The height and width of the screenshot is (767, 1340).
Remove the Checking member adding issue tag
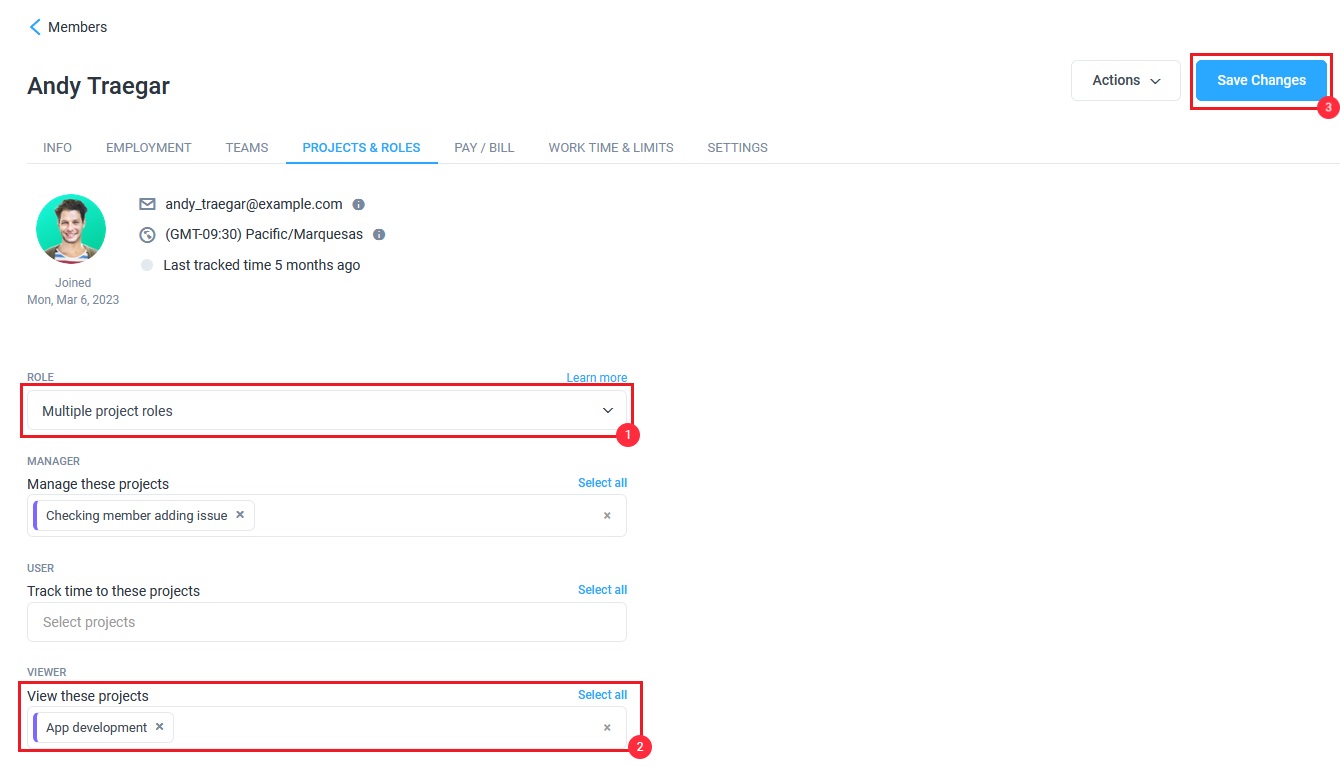[239, 515]
